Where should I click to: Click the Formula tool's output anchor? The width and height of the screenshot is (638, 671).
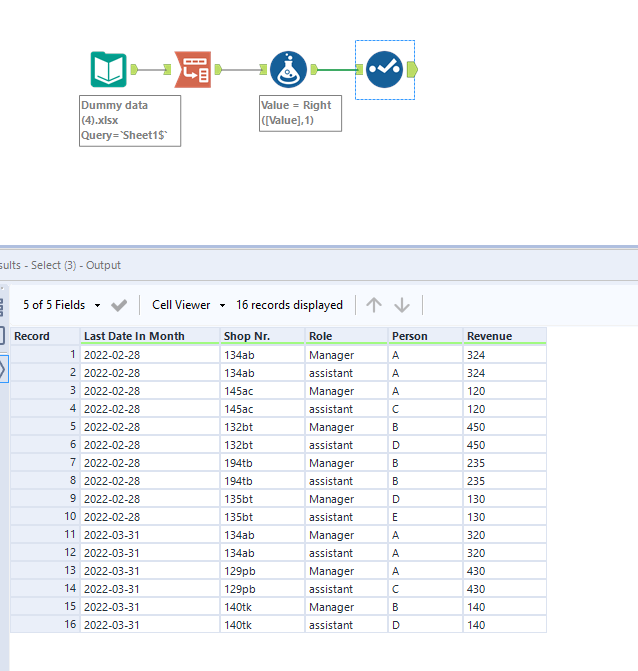315,69
